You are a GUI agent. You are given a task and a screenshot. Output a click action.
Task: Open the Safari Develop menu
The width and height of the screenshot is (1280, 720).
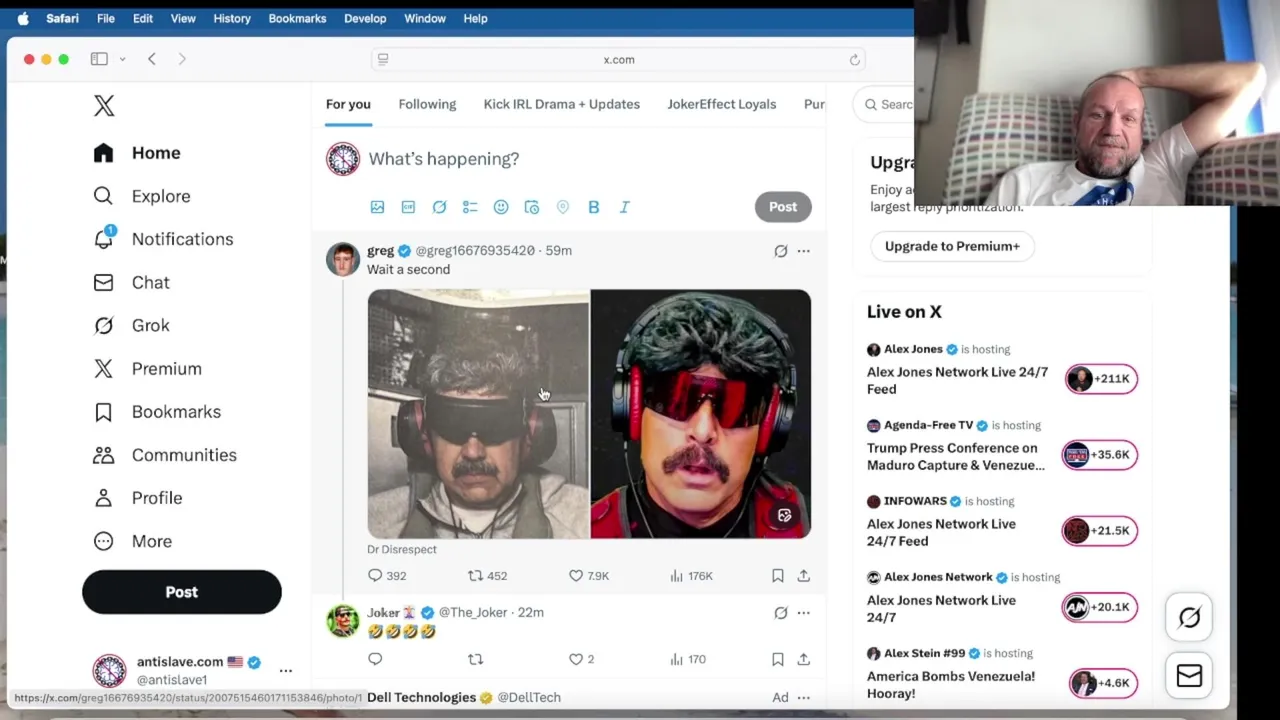click(x=365, y=18)
